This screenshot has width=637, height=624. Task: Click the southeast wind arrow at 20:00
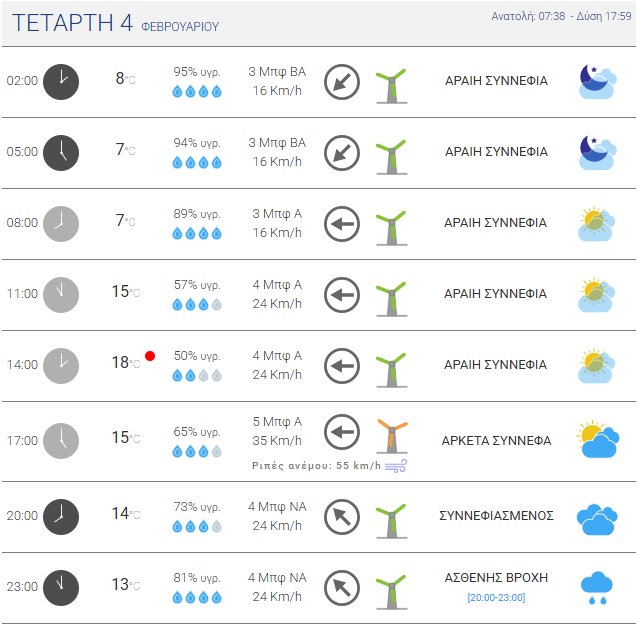click(x=342, y=517)
